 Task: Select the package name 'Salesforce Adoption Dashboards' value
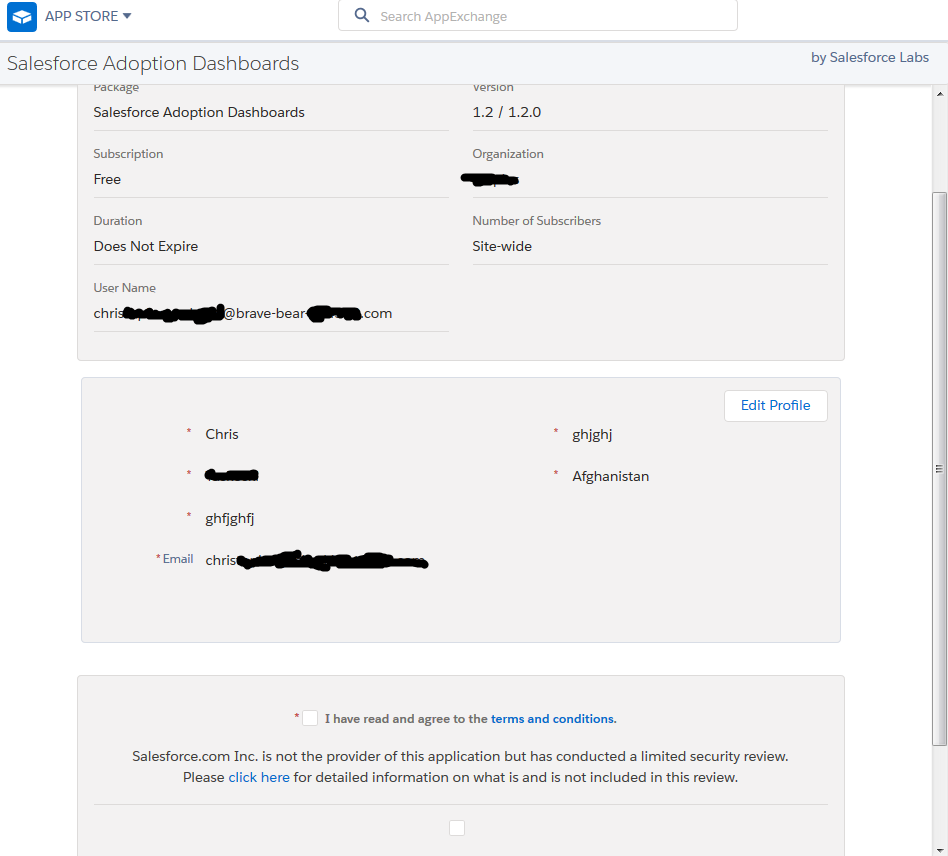(x=199, y=112)
